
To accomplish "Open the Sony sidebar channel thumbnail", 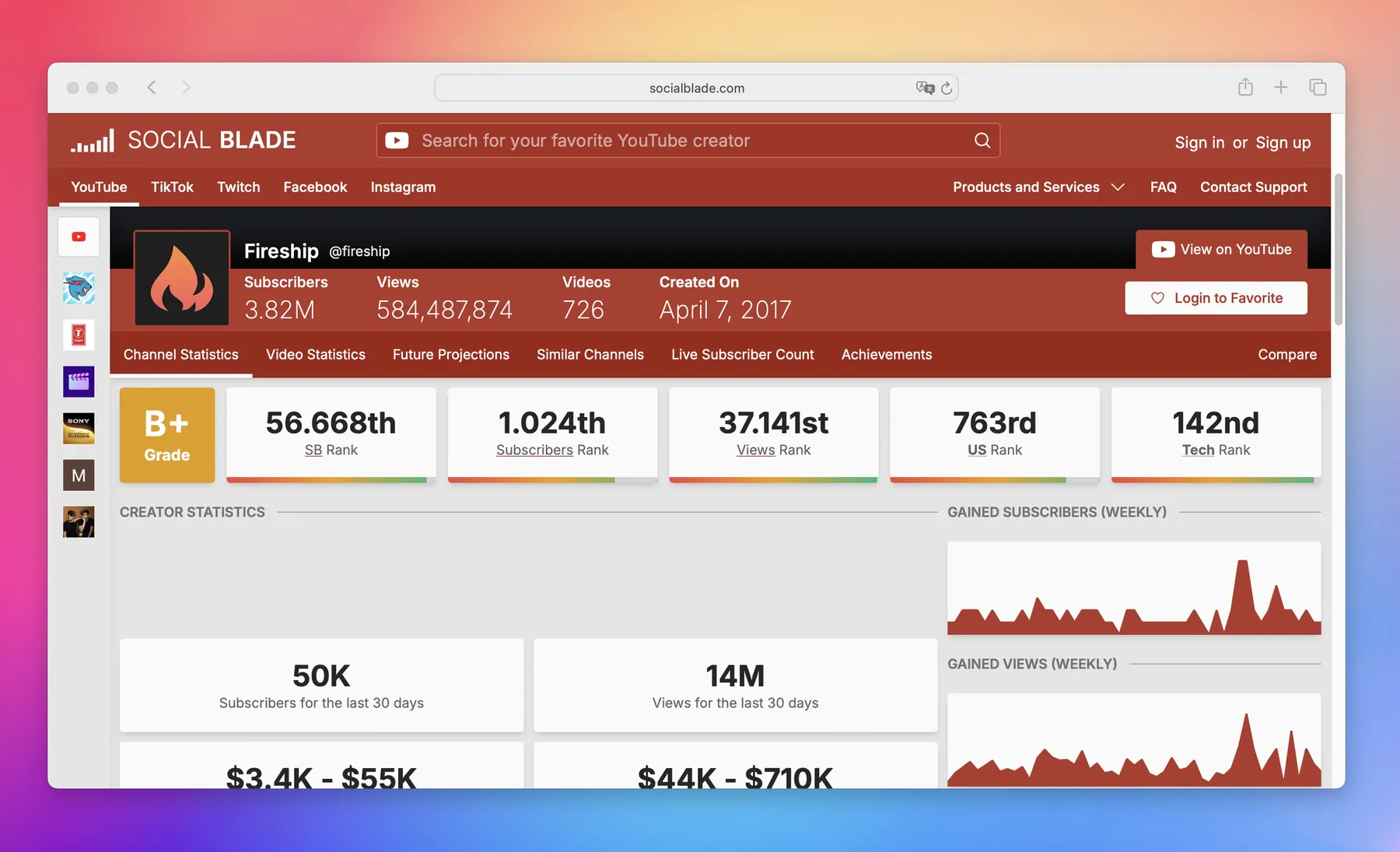I will (79, 429).
